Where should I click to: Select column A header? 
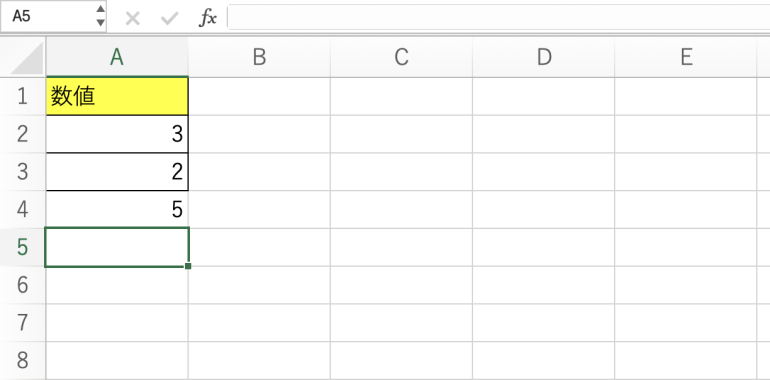[117, 57]
